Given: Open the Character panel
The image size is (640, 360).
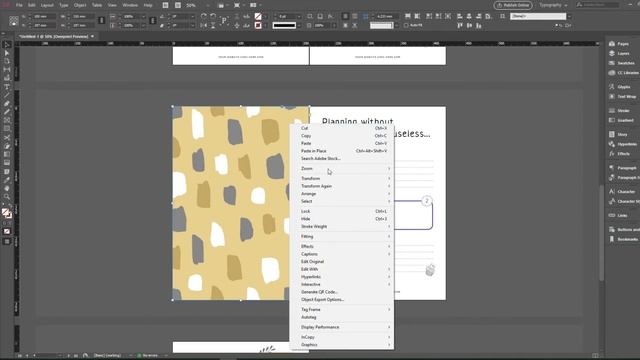Looking at the screenshot, I should tap(622, 191).
